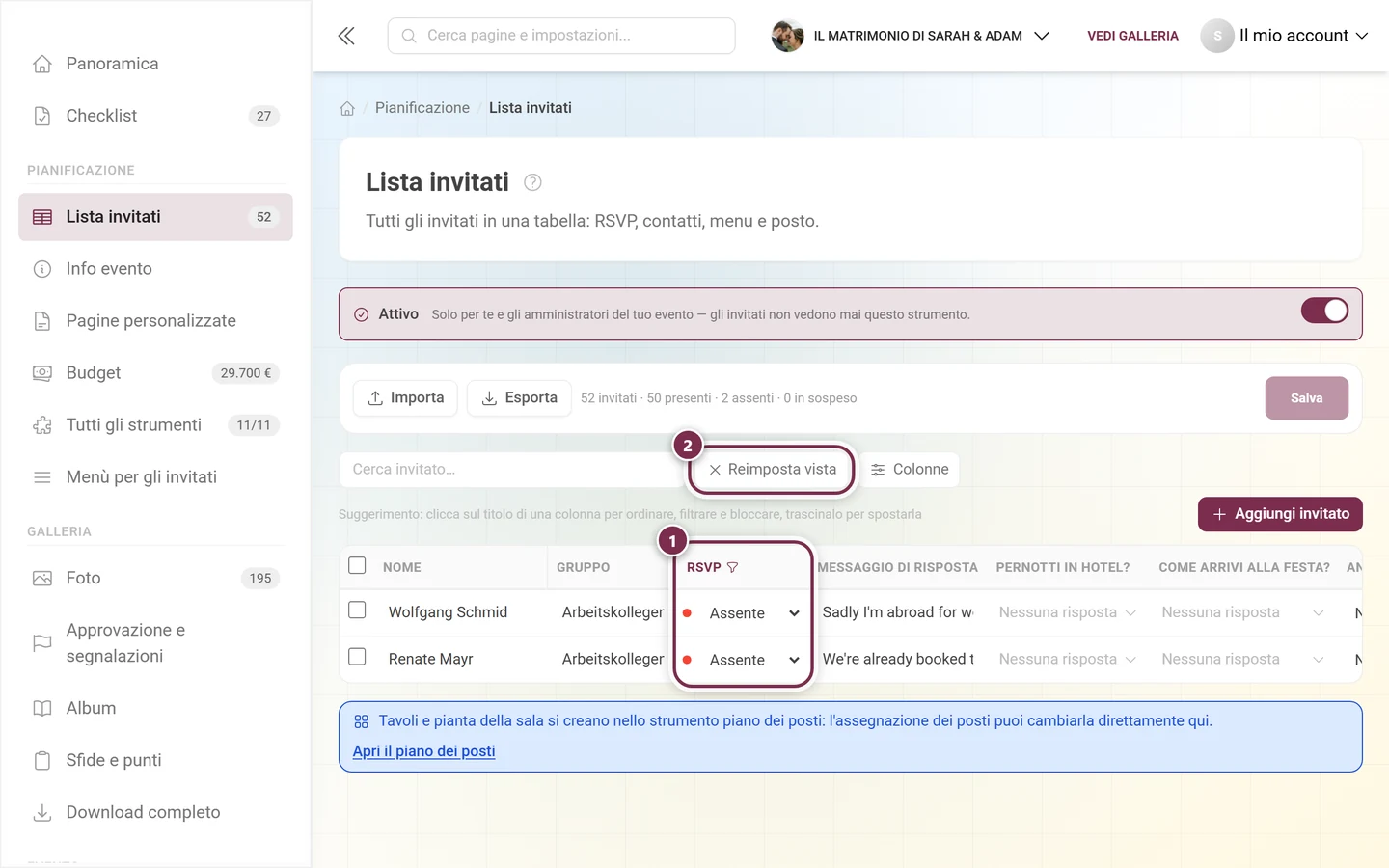
Task: Click the Foto picture icon
Action: [42, 579]
